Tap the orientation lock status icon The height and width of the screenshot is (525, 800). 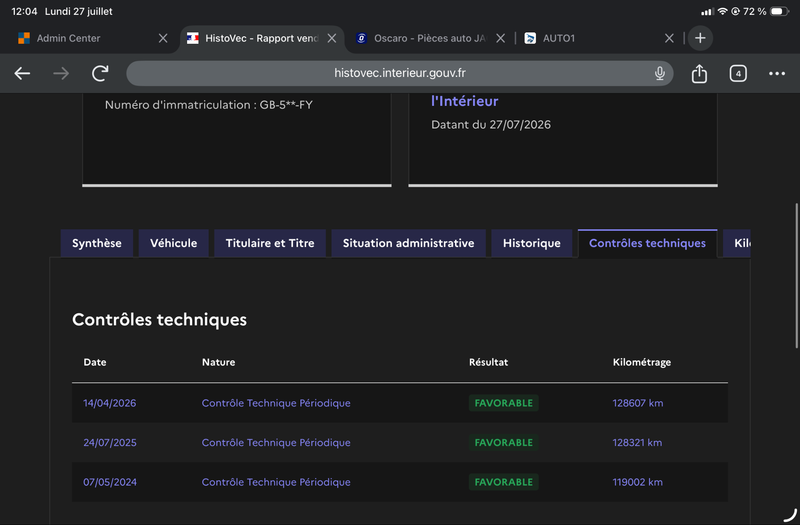[x=735, y=11]
